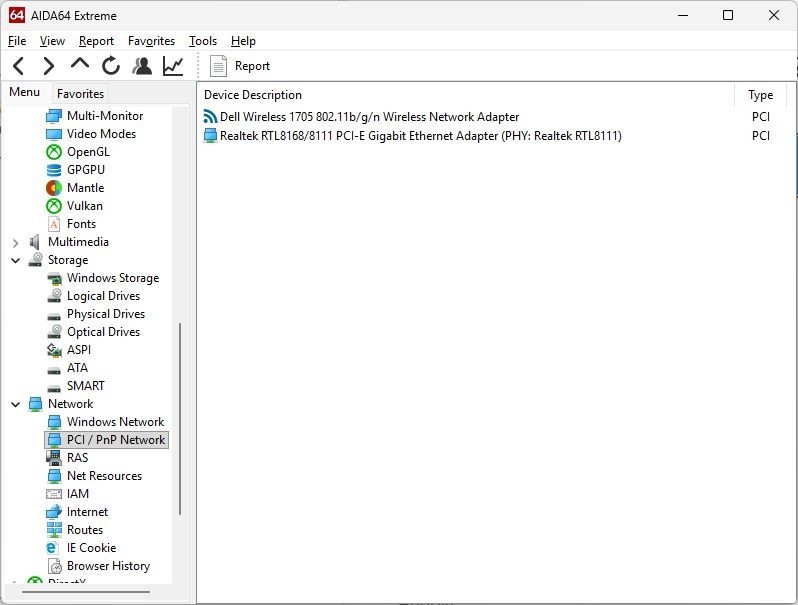Click the Fonts letter icon
Viewport: 798px width, 605px height.
coord(53,224)
